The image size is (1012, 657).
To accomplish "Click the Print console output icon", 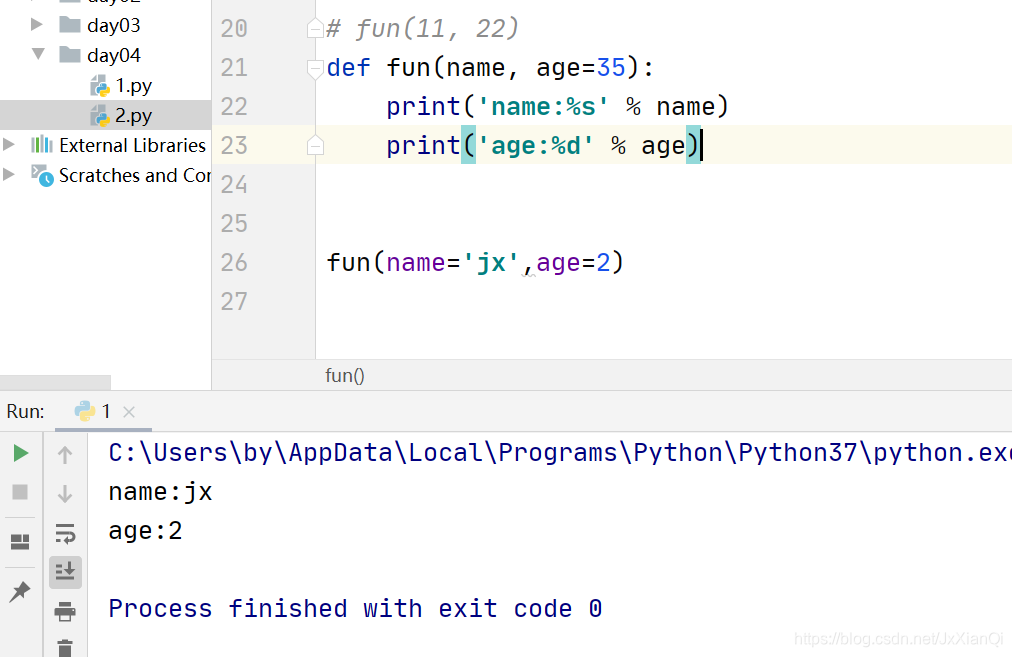I will (65, 611).
